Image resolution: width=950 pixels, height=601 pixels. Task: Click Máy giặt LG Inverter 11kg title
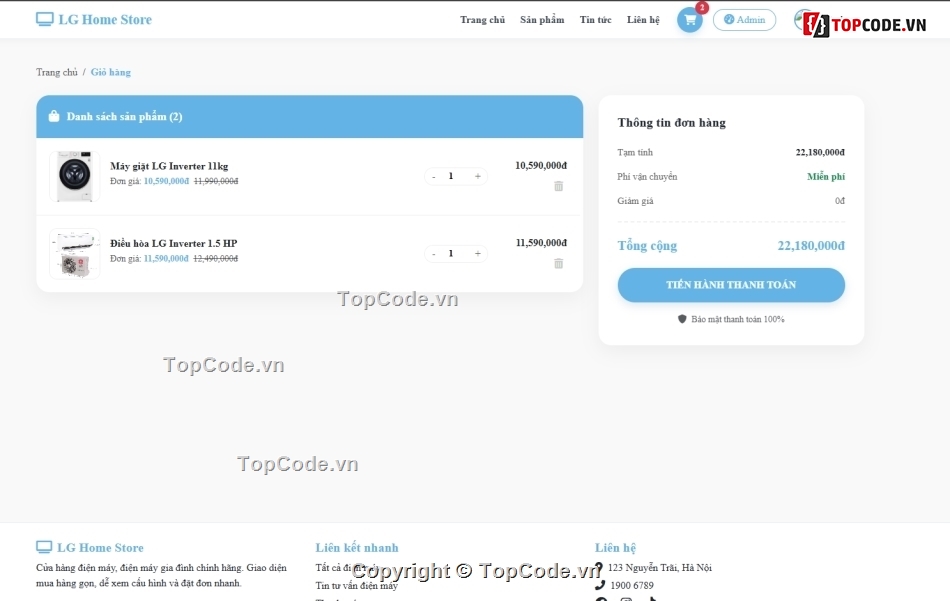point(169,166)
